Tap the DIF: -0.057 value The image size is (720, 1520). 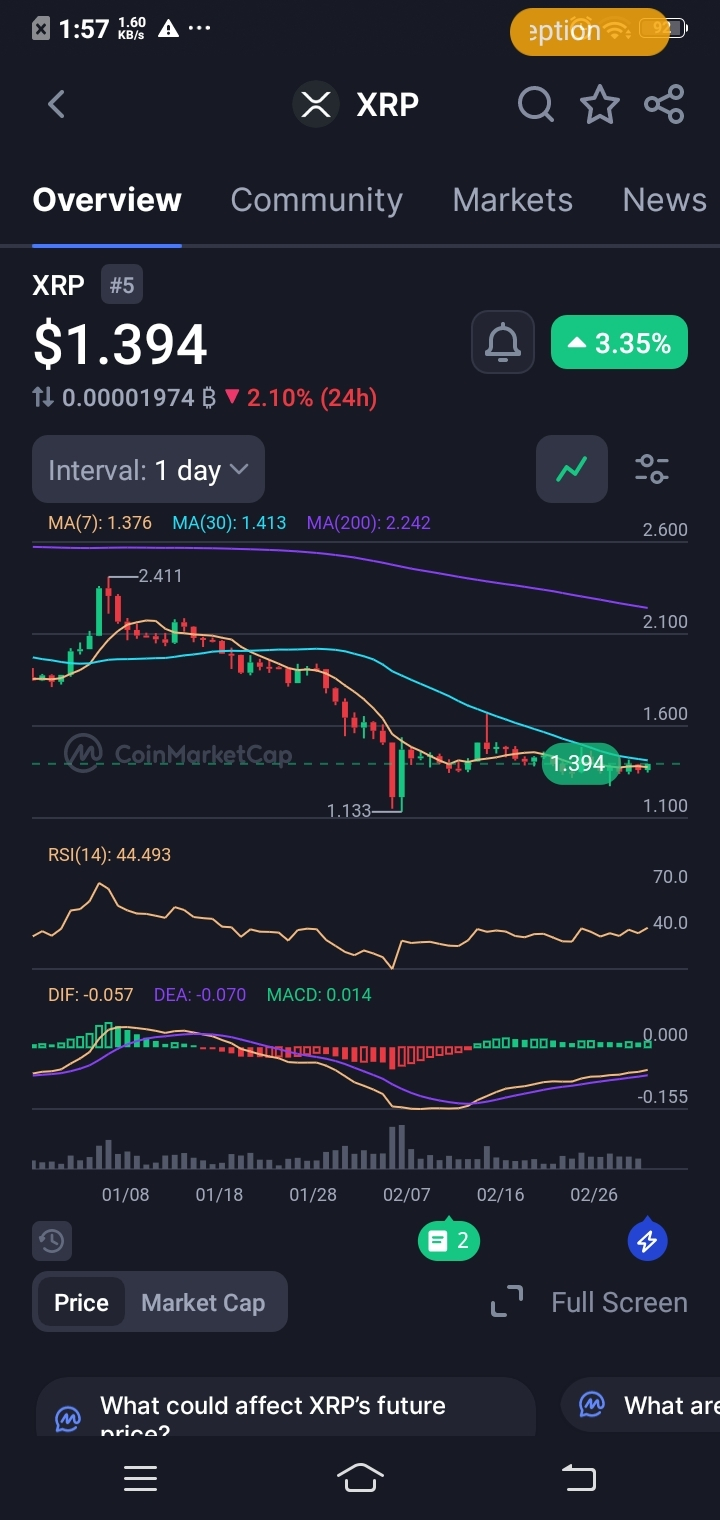[91, 995]
